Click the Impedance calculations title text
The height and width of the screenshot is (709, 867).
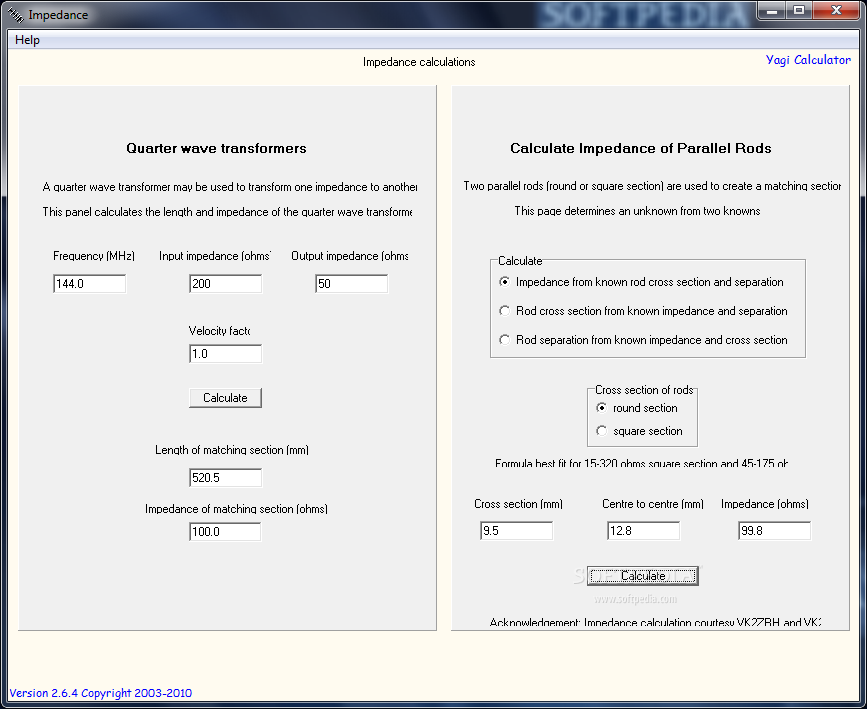click(419, 62)
